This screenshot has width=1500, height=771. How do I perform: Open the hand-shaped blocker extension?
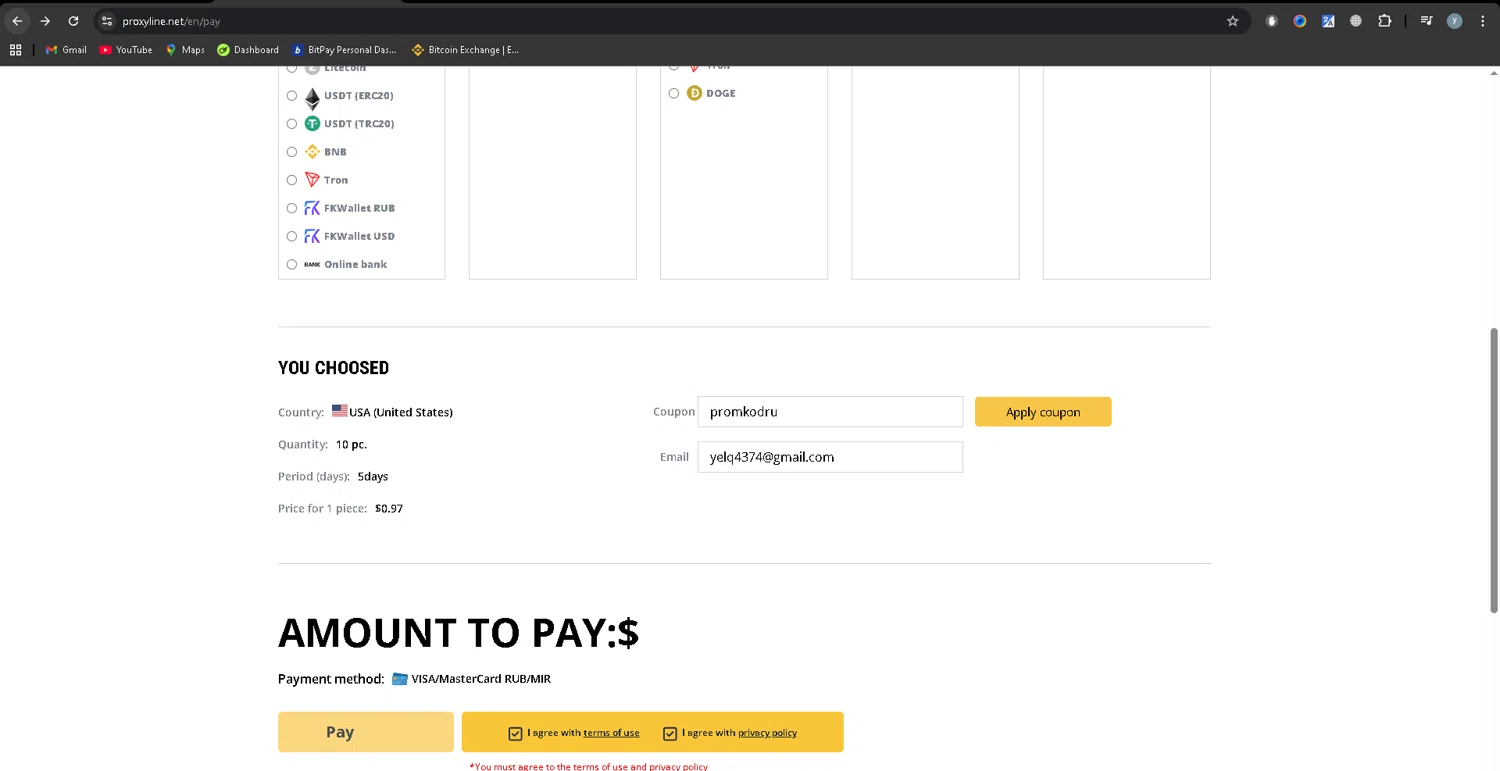click(1272, 21)
